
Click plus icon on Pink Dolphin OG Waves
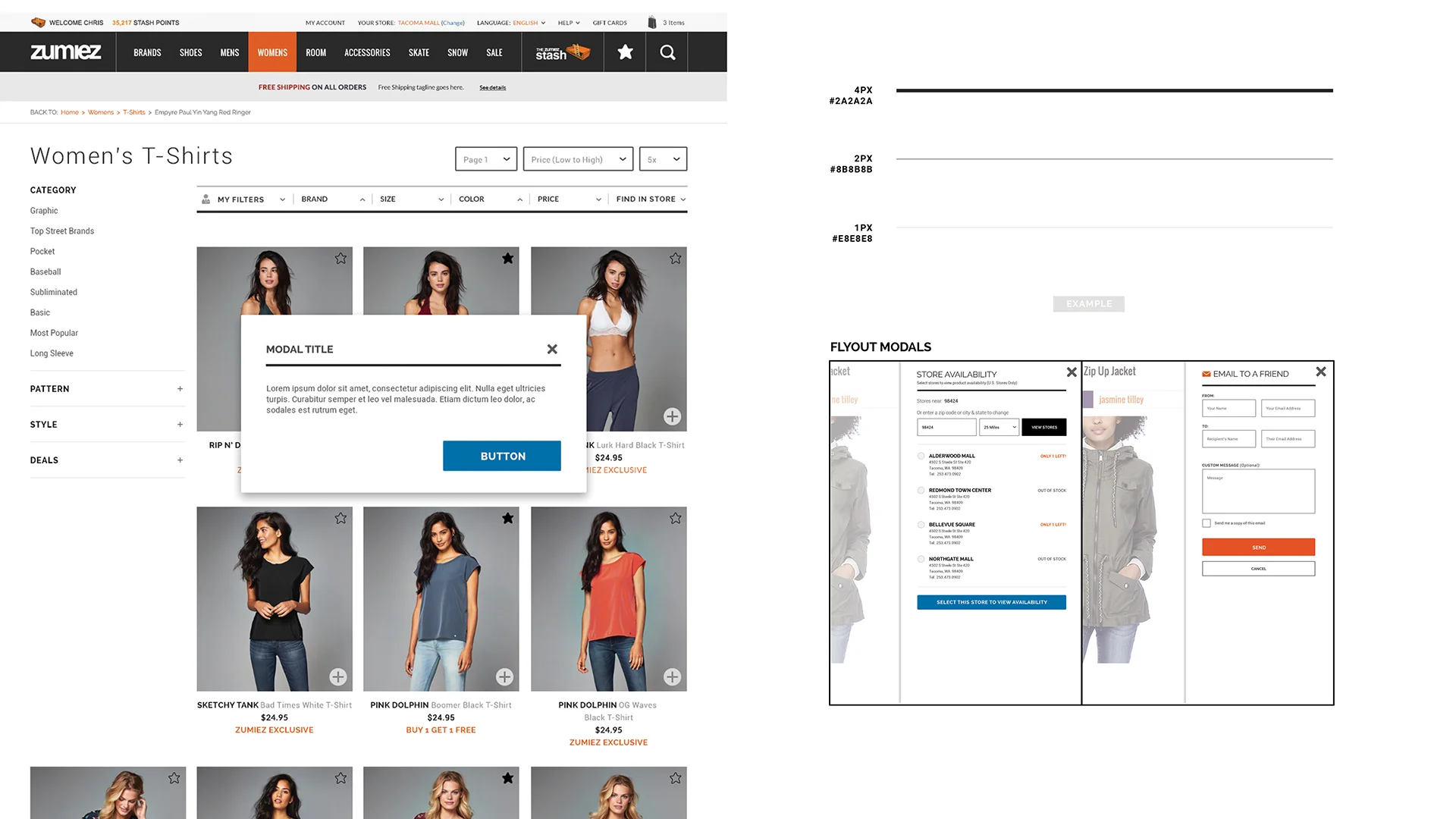672,676
